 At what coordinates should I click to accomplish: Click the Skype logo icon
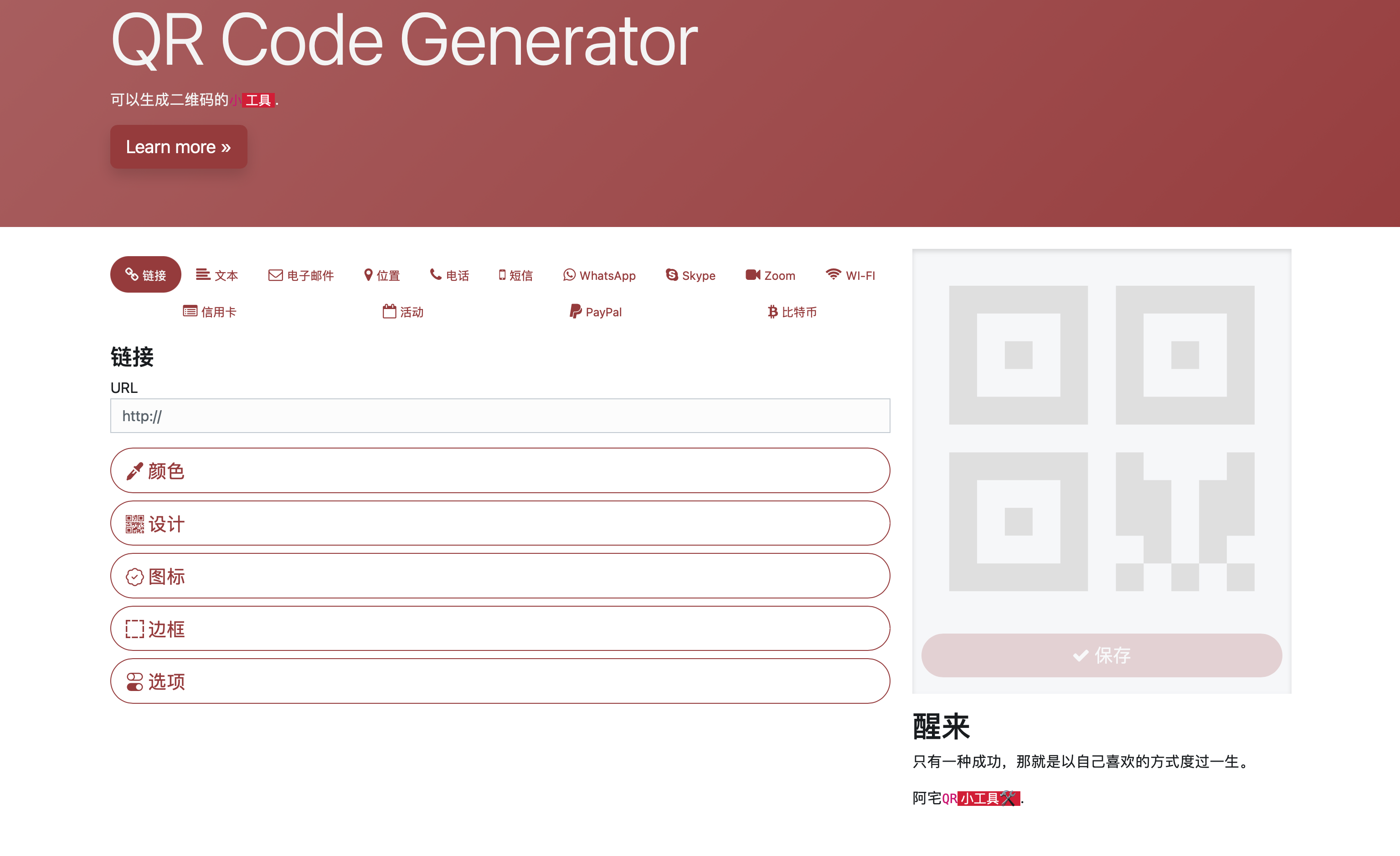[x=672, y=275]
